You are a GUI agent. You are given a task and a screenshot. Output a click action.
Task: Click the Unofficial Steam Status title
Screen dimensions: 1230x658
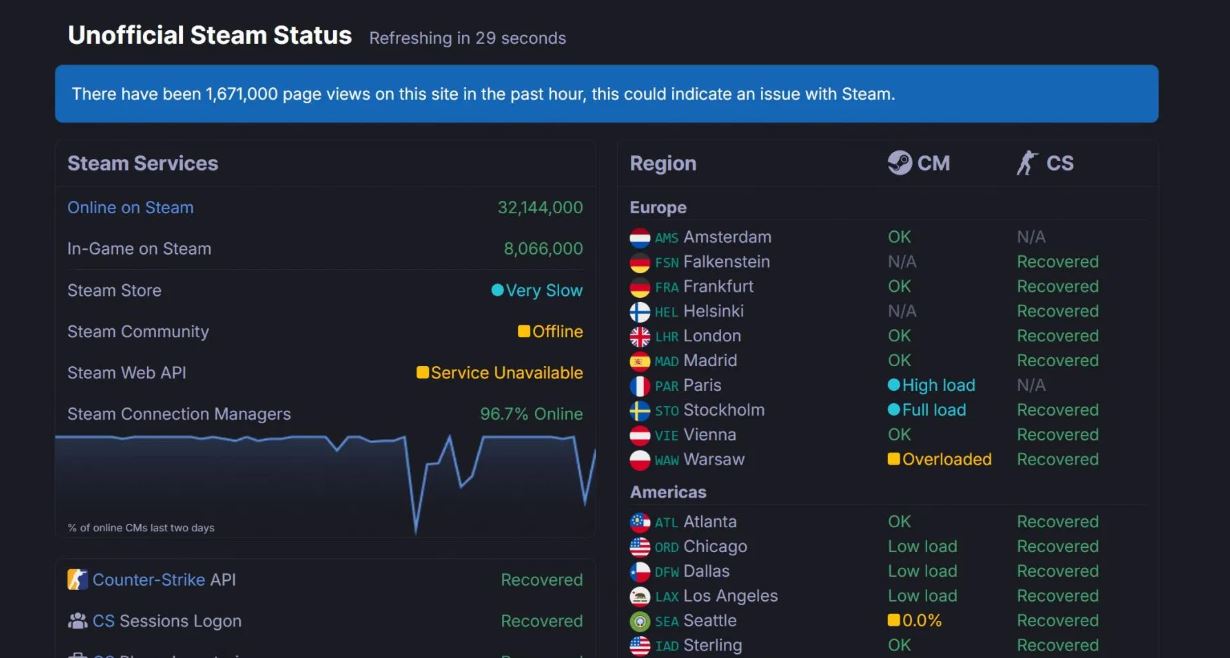pyautogui.click(x=210, y=36)
